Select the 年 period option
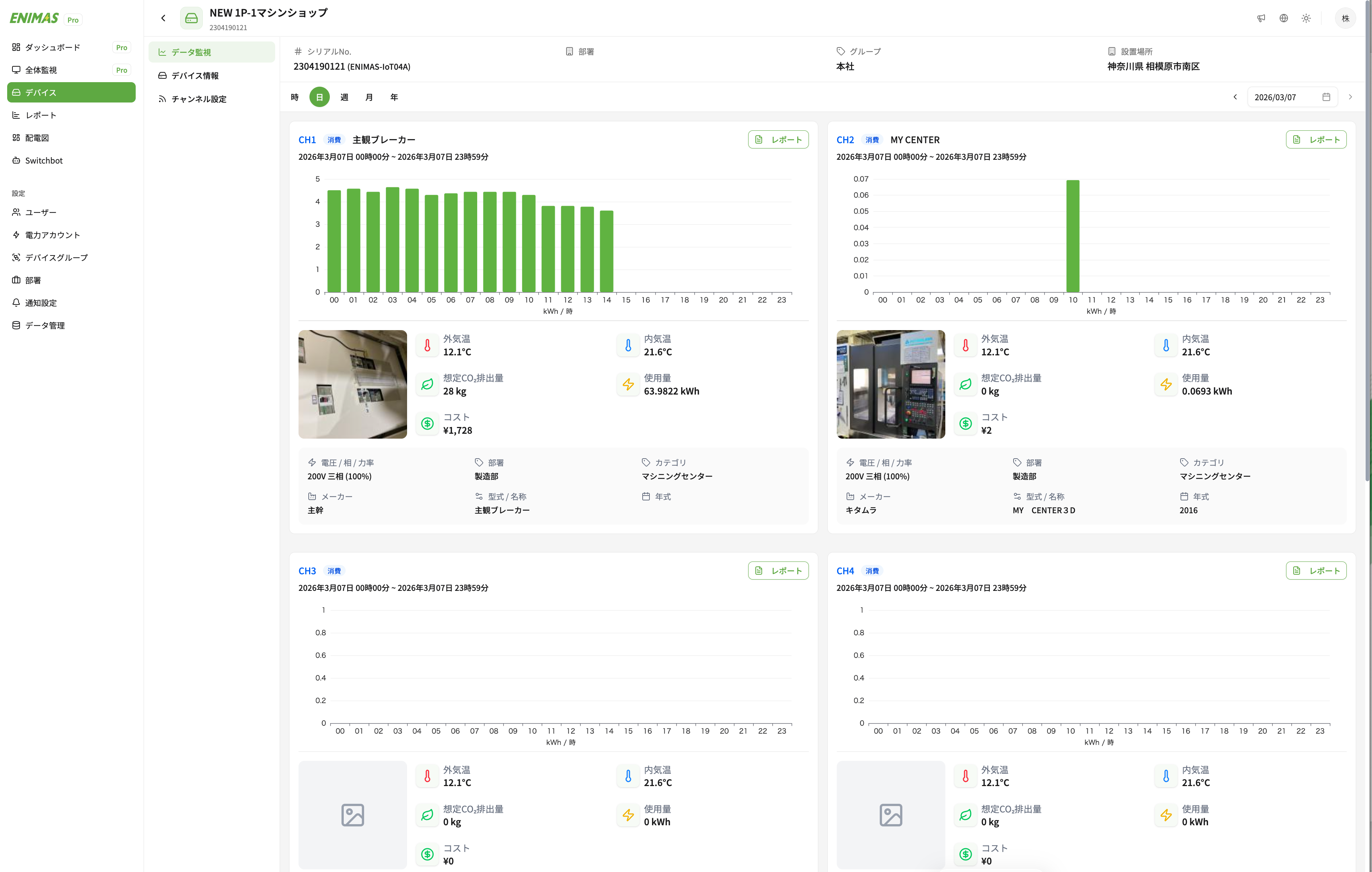The height and width of the screenshot is (872, 1372). [394, 97]
